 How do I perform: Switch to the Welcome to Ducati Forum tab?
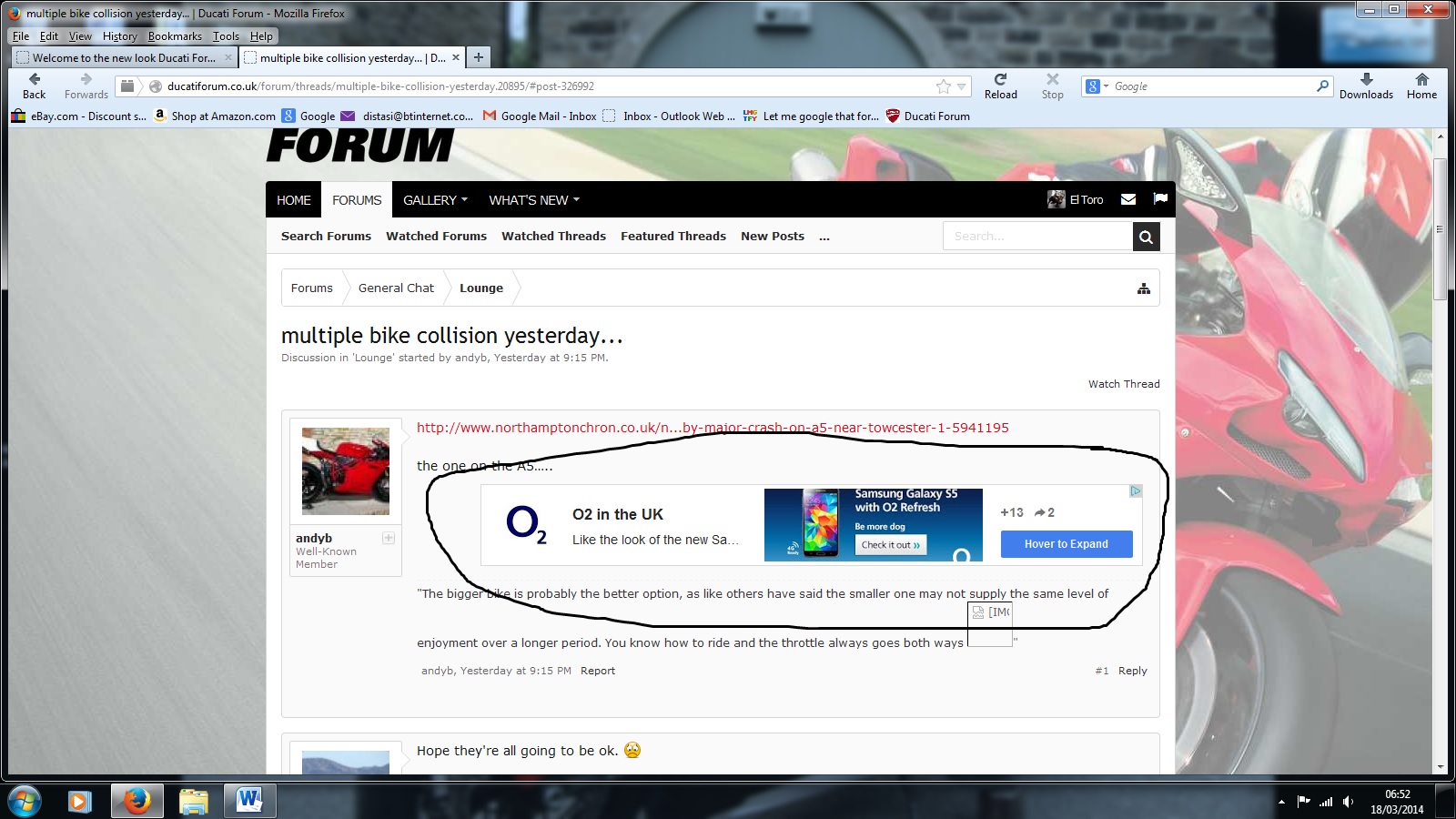[124, 57]
